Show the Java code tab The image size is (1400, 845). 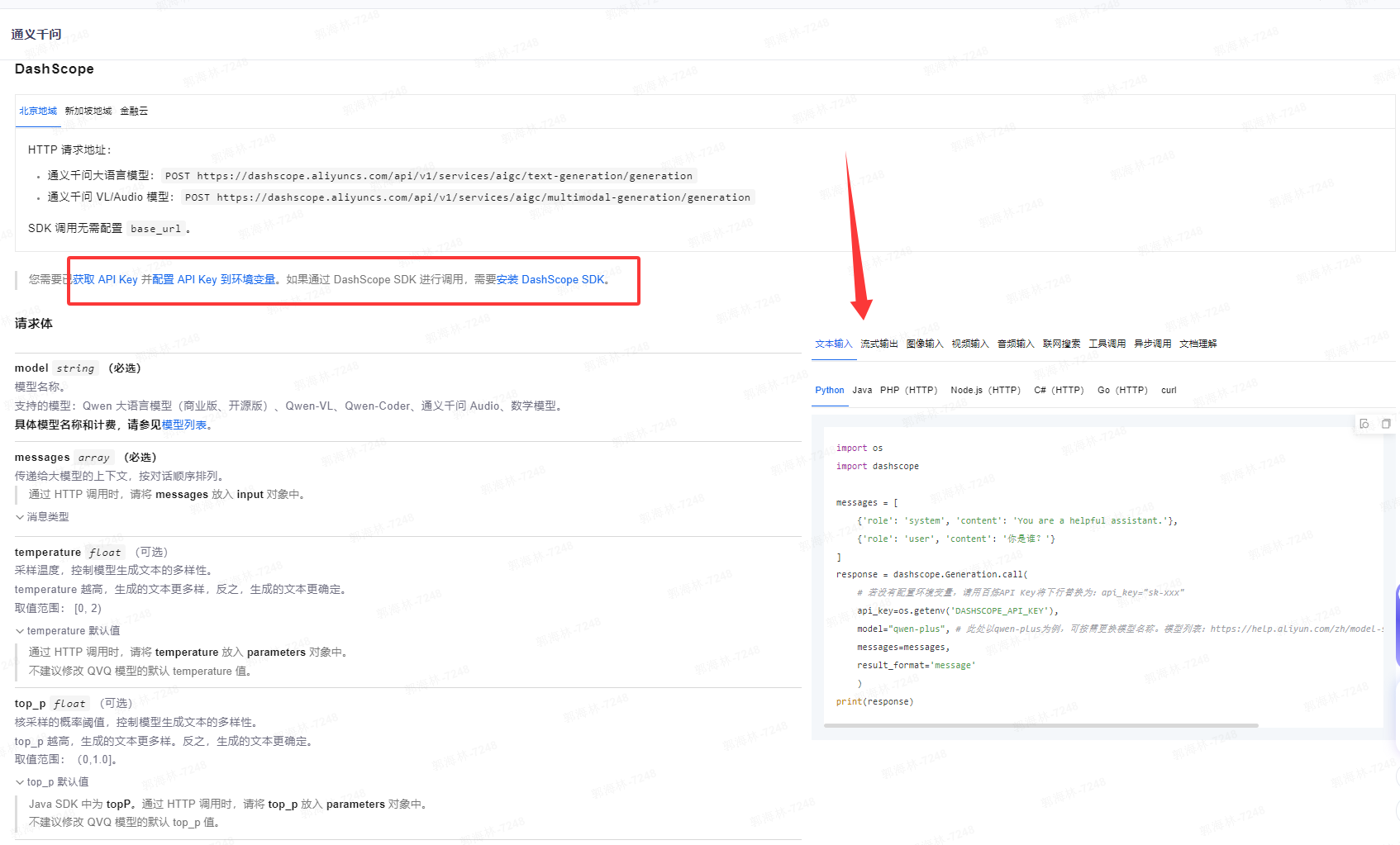[x=862, y=390]
